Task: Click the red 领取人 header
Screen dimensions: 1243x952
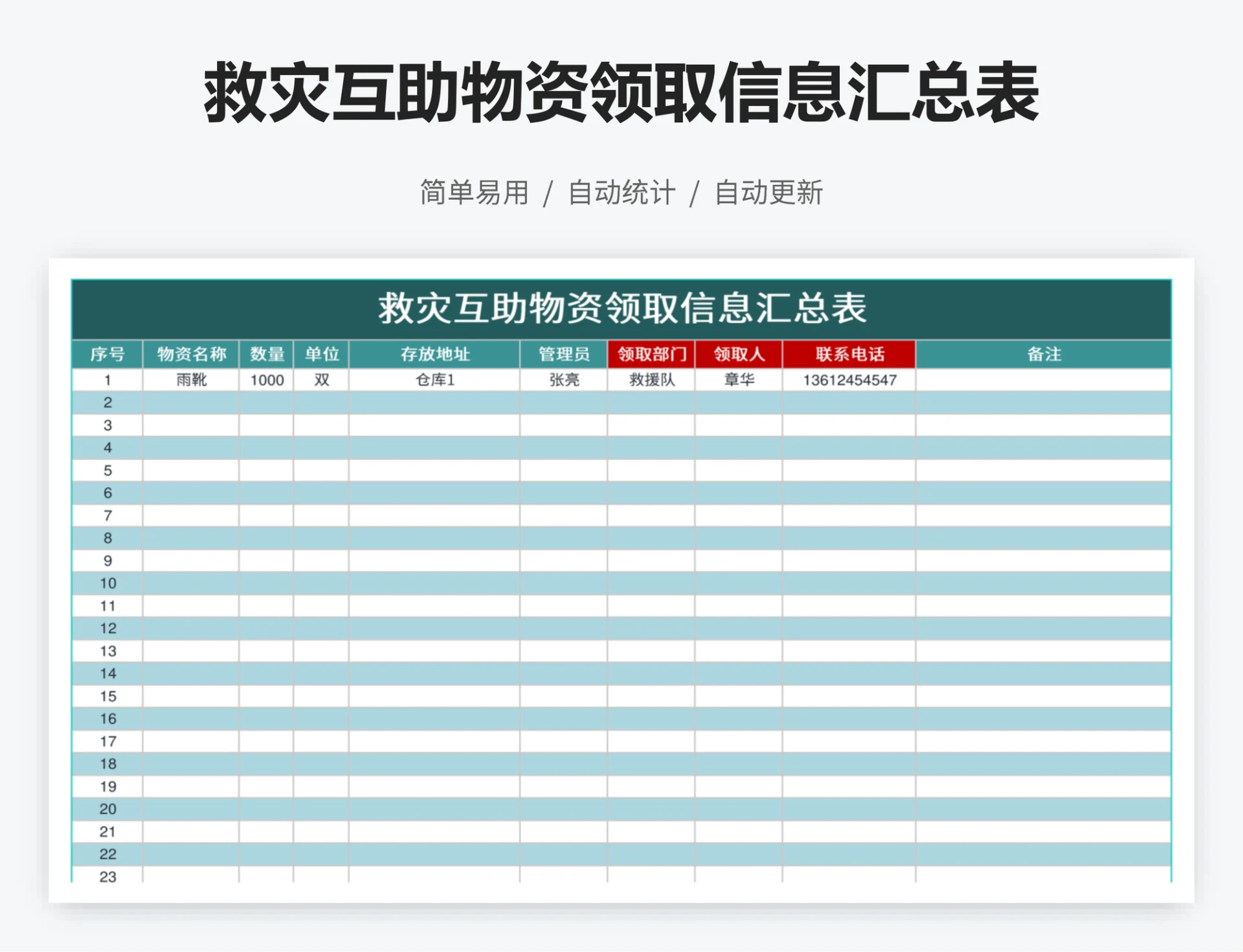Action: click(739, 354)
